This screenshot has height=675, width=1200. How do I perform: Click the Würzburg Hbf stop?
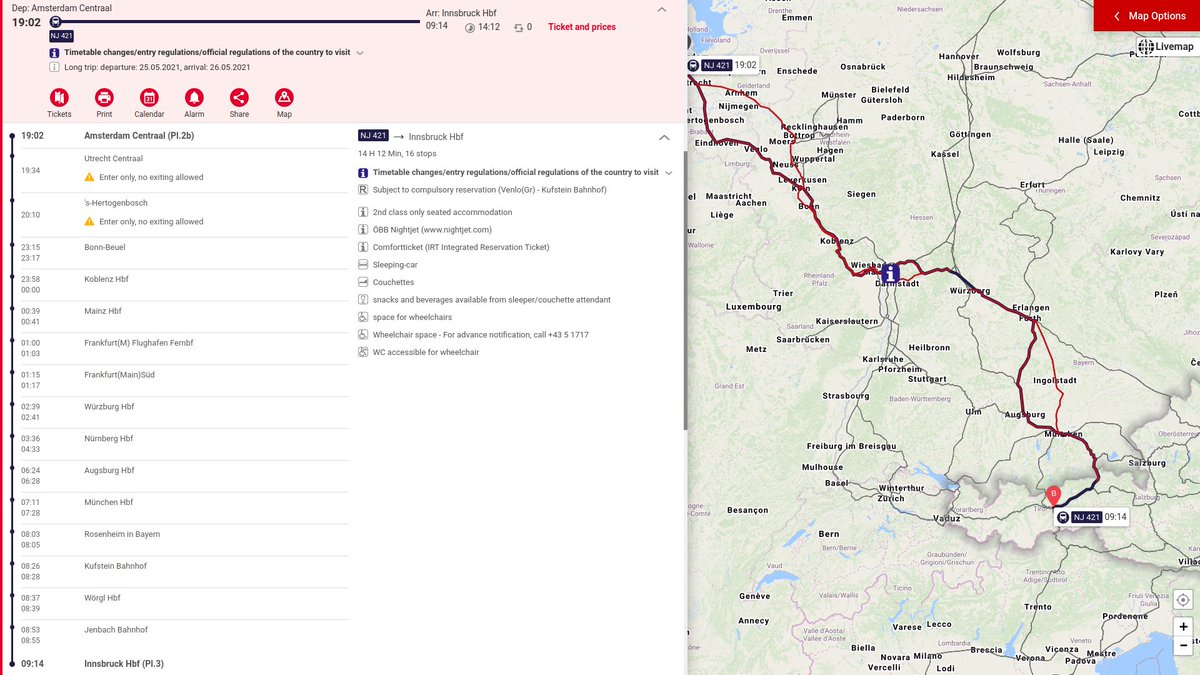[110, 407]
